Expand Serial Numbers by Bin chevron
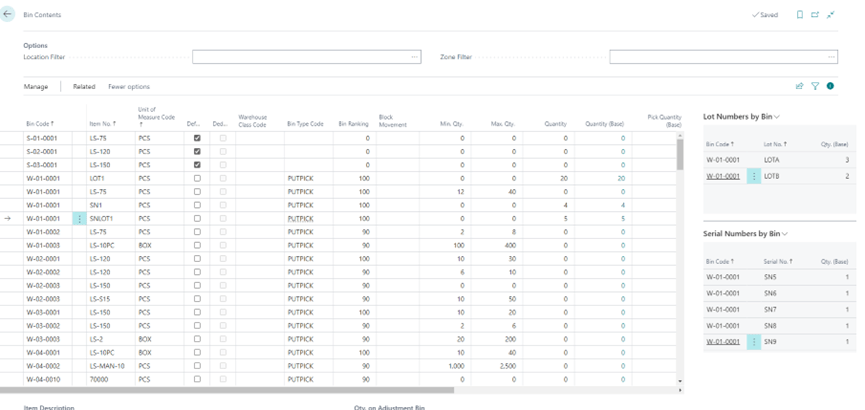This screenshot has width=865, height=410. tap(785, 234)
